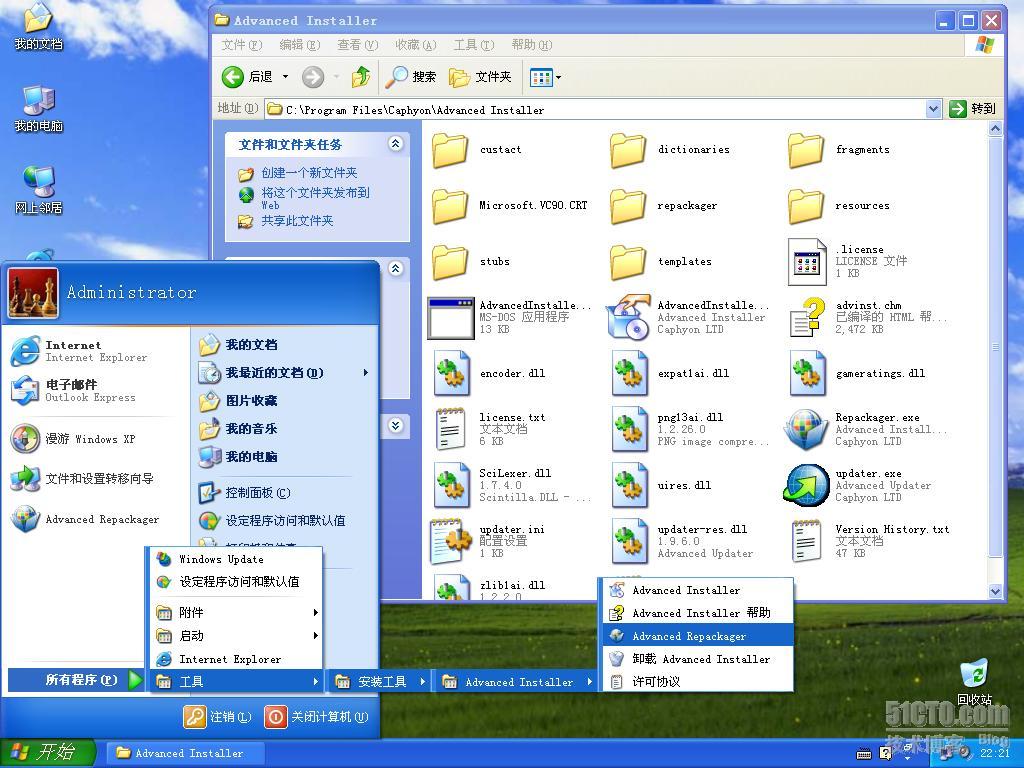Click 创建一个新文件夹 task link
Screen dimensions: 1024x768
[309, 173]
